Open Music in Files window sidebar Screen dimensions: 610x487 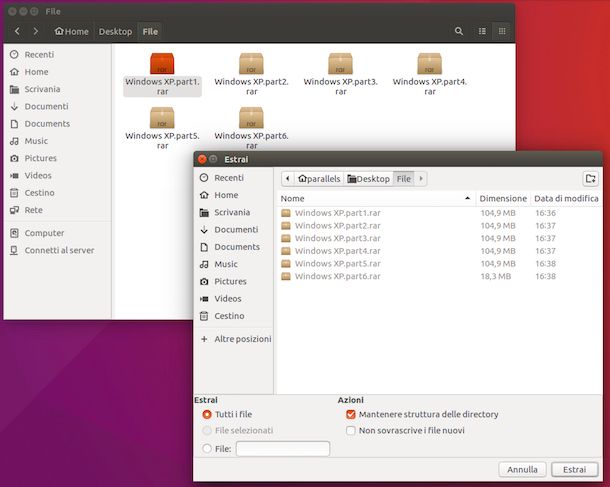pos(58,141)
